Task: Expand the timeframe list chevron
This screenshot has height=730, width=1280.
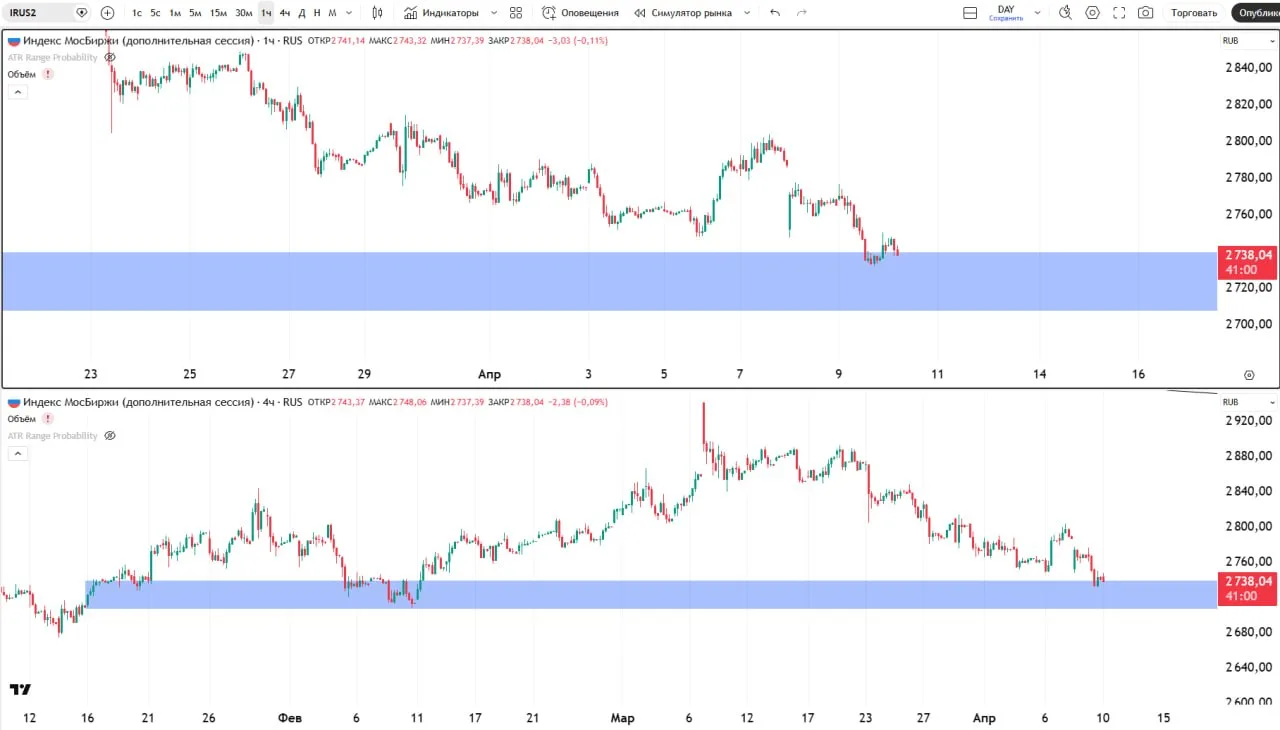Action: (x=348, y=13)
